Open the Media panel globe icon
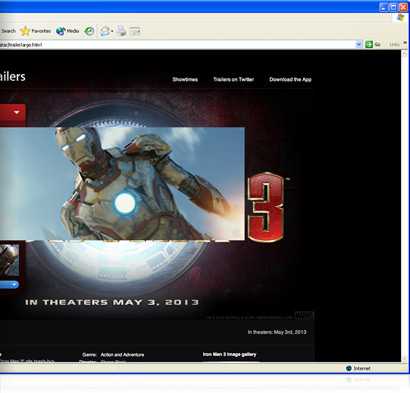 tap(60, 31)
